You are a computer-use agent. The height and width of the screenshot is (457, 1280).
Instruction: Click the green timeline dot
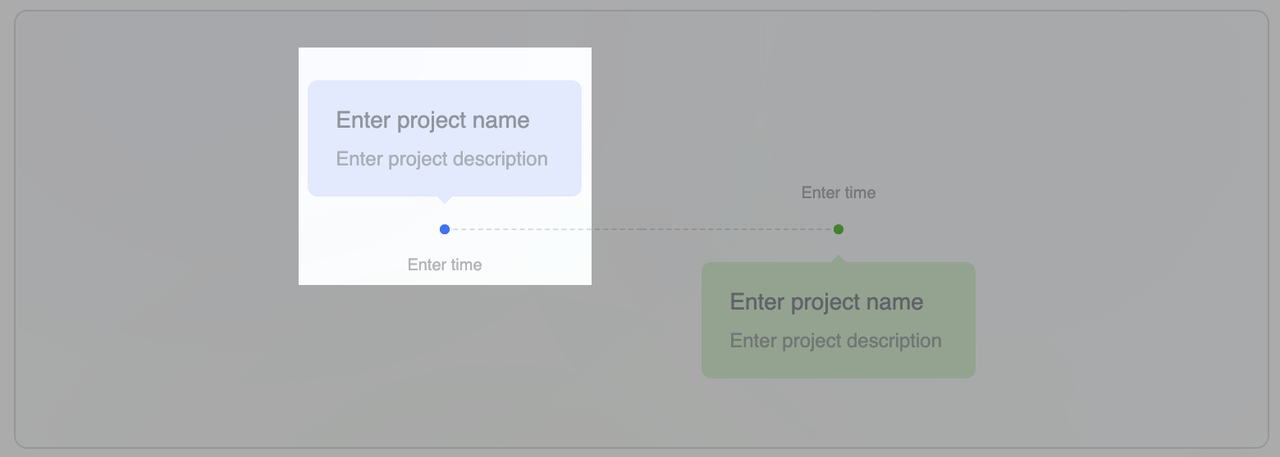tap(838, 229)
